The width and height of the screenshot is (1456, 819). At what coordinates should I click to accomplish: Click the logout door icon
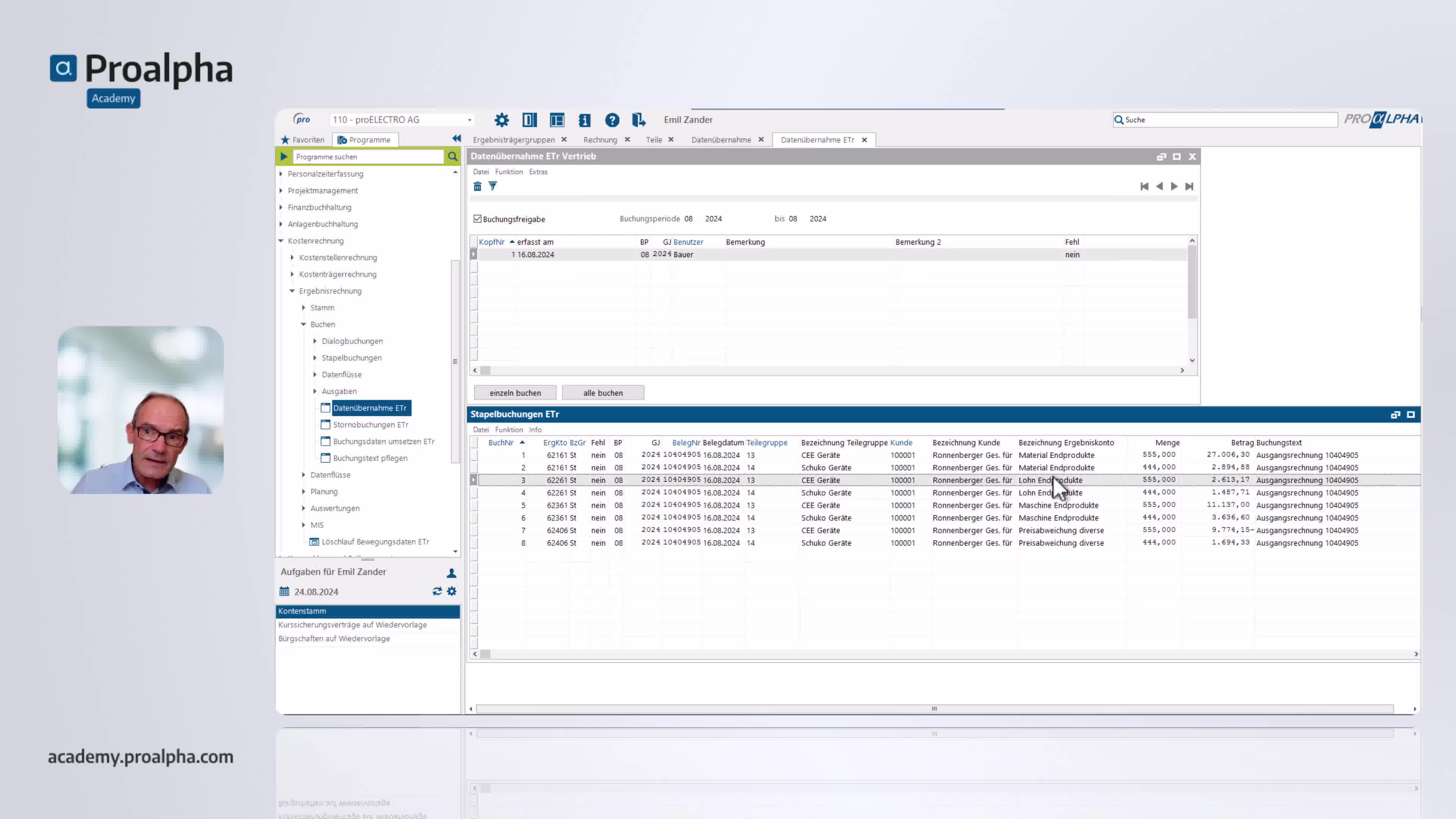pos(639,120)
